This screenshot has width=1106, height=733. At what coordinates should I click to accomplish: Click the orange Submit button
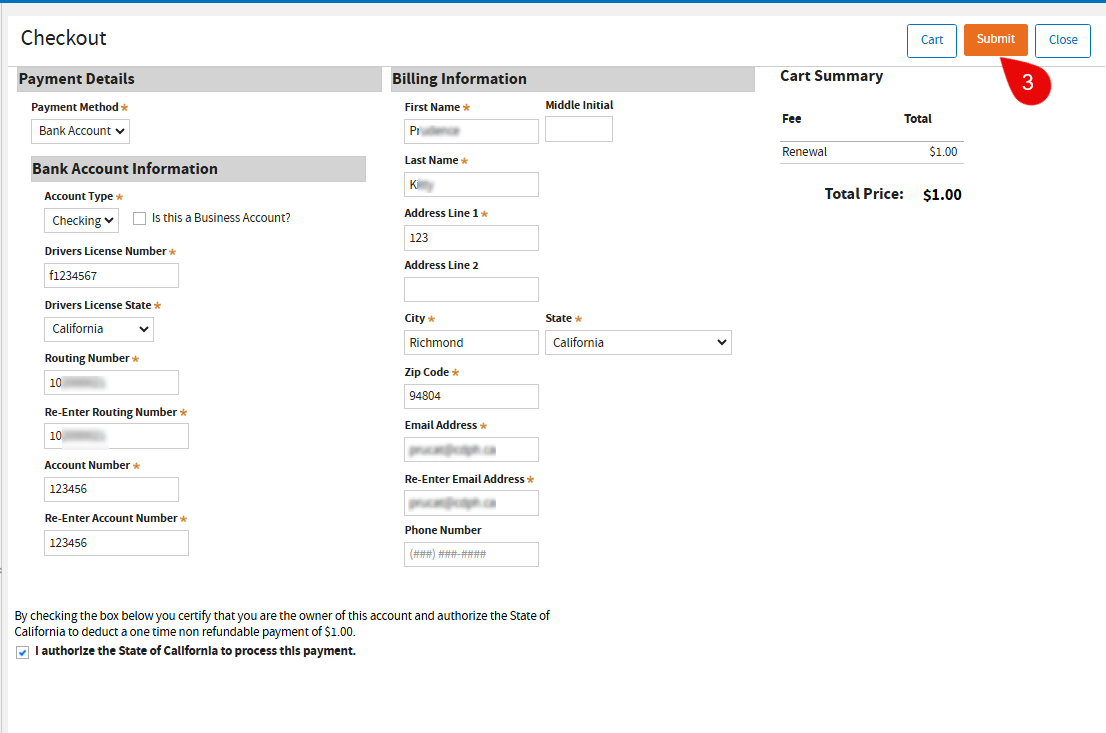pos(995,40)
